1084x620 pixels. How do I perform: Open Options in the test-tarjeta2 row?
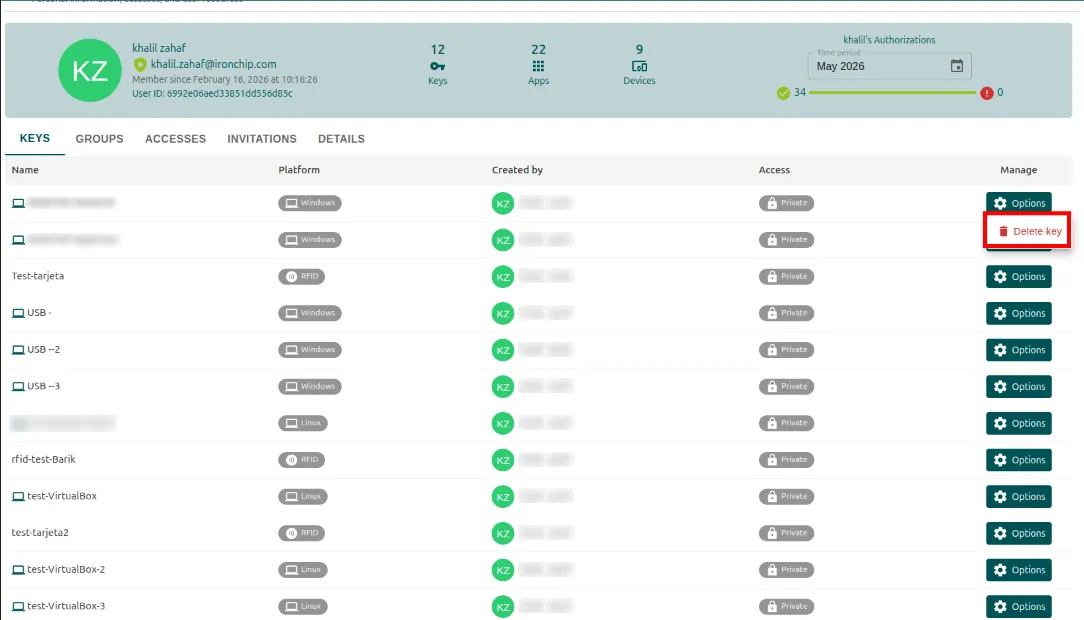(x=1018, y=533)
